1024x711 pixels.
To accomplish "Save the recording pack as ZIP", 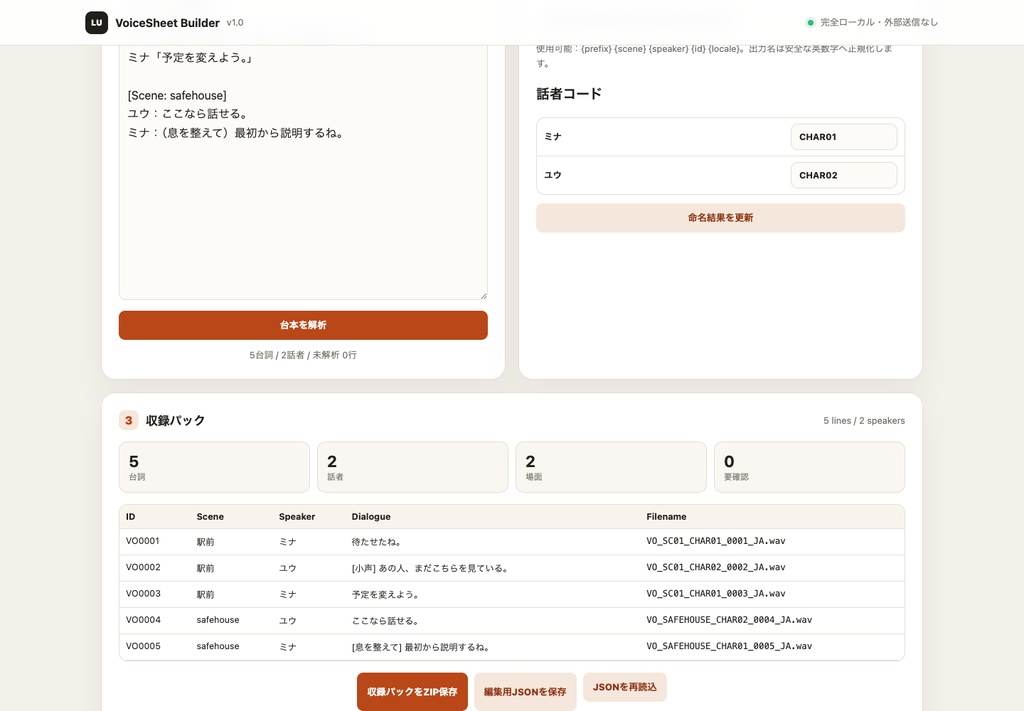I will [412, 692].
